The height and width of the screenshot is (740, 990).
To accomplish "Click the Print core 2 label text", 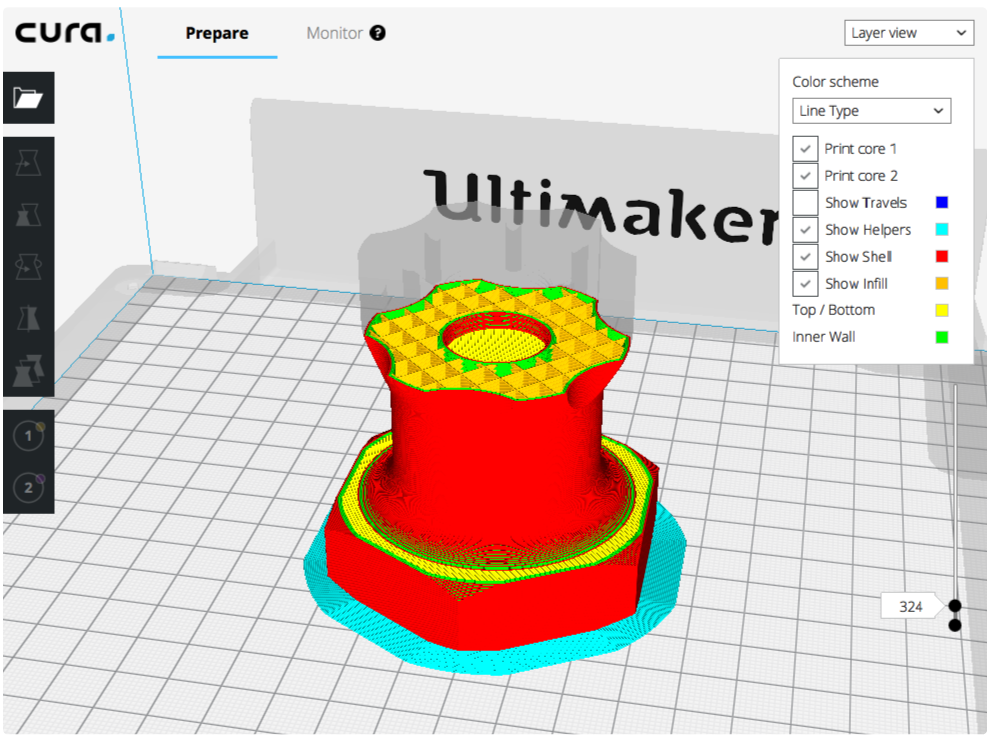I will click(861, 176).
